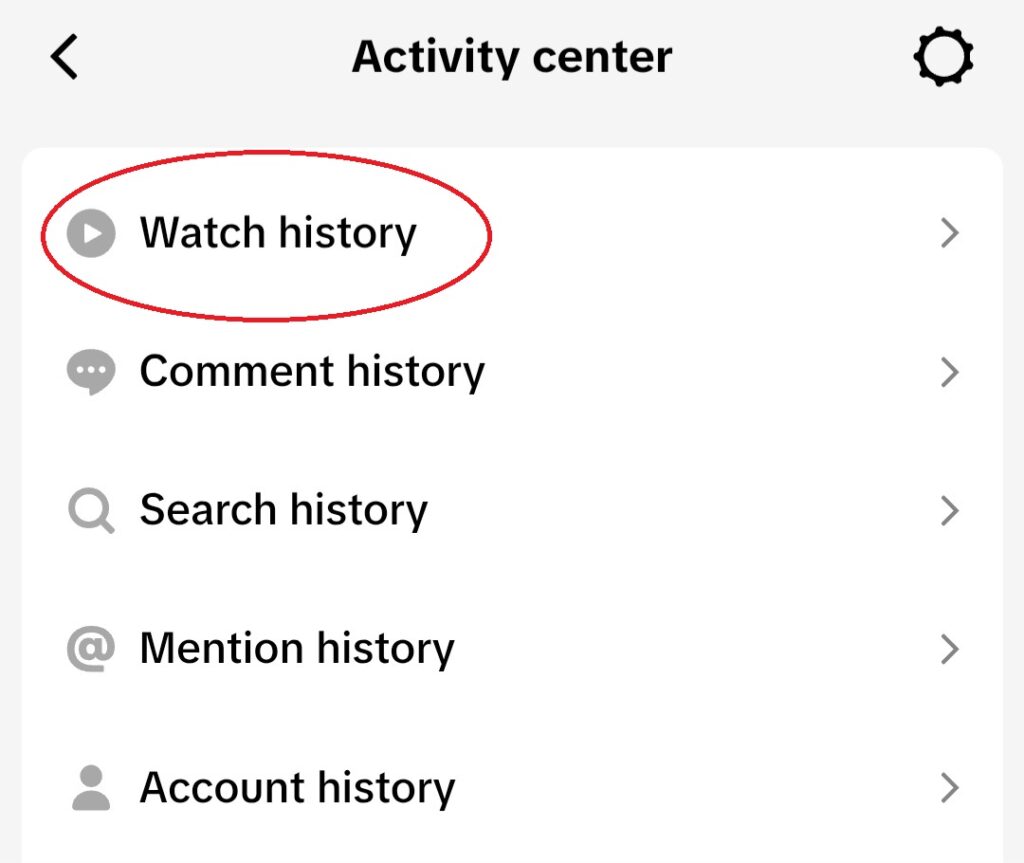Expand Account history with its chevron

pyautogui.click(x=950, y=787)
